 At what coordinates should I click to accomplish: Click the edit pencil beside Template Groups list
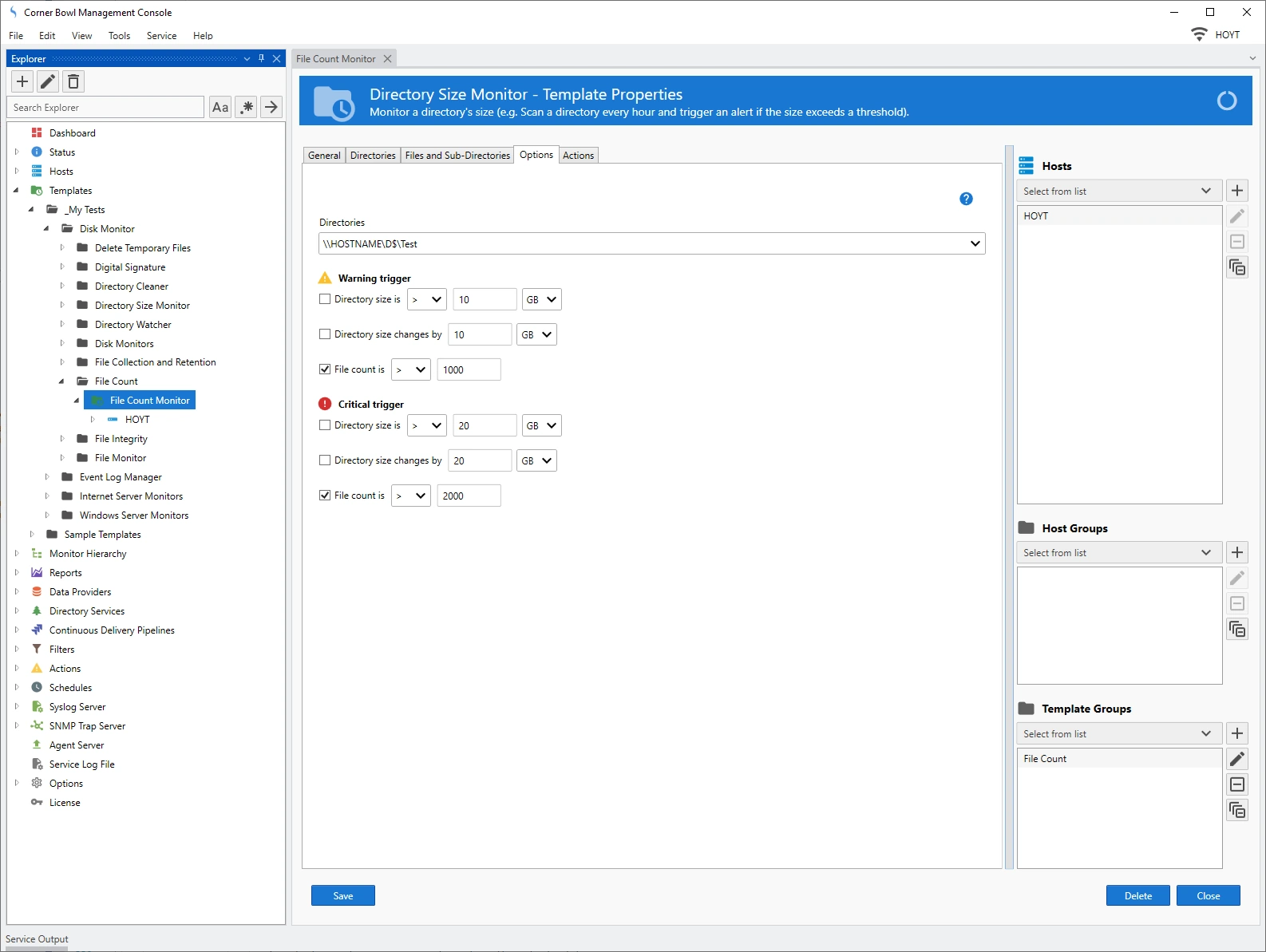point(1236,759)
